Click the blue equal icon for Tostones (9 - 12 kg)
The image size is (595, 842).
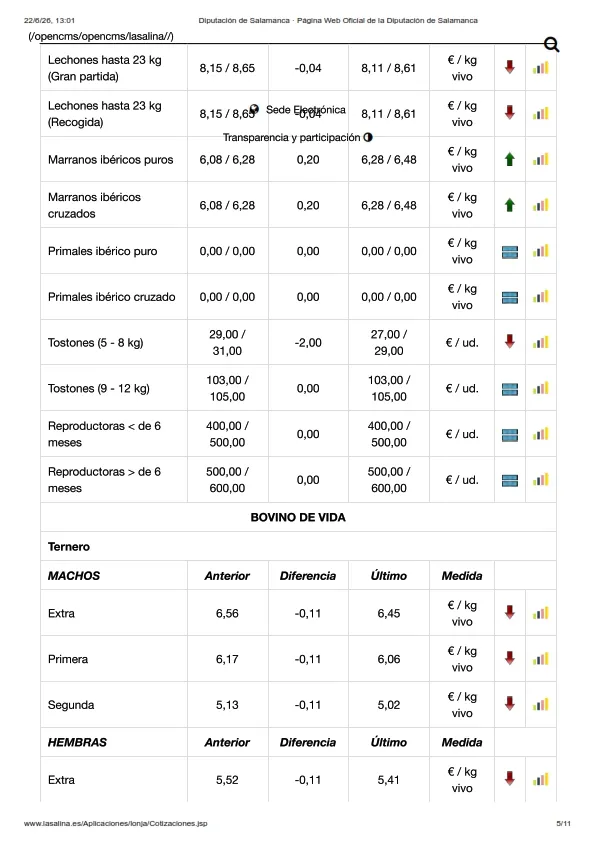(510, 389)
